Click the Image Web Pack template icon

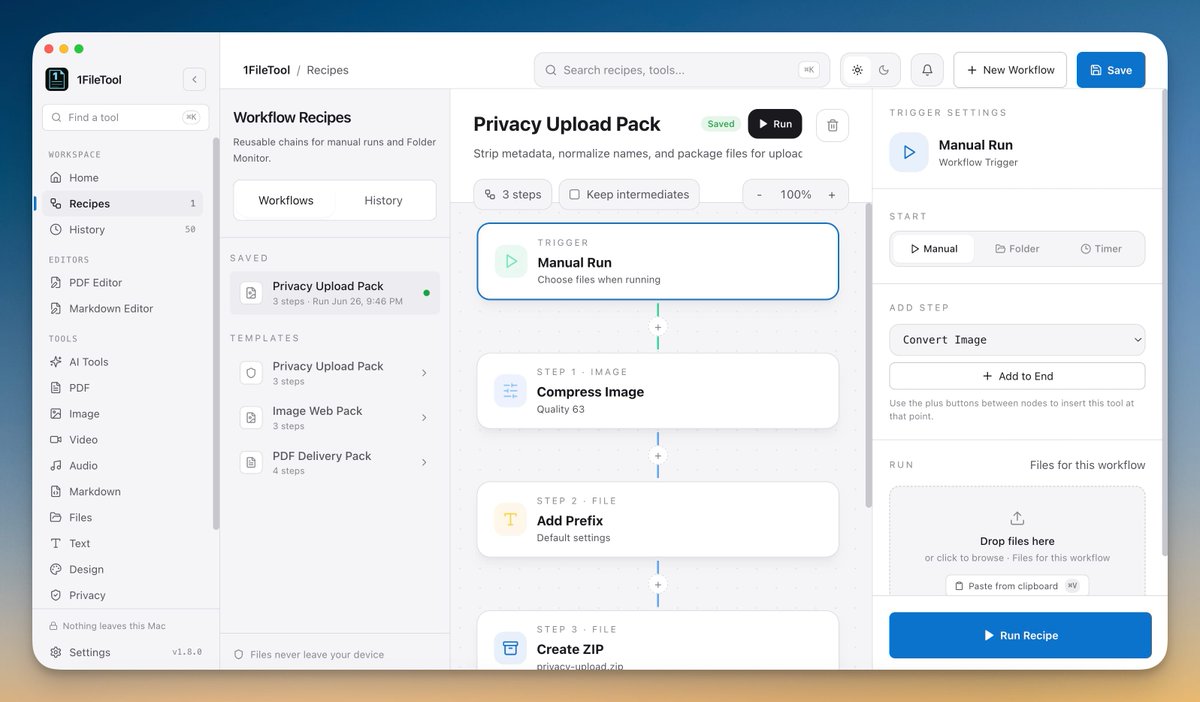pos(251,418)
